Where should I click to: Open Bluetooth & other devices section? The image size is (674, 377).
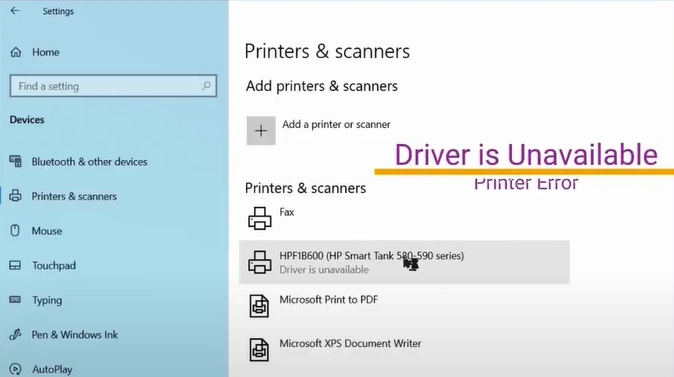point(89,162)
